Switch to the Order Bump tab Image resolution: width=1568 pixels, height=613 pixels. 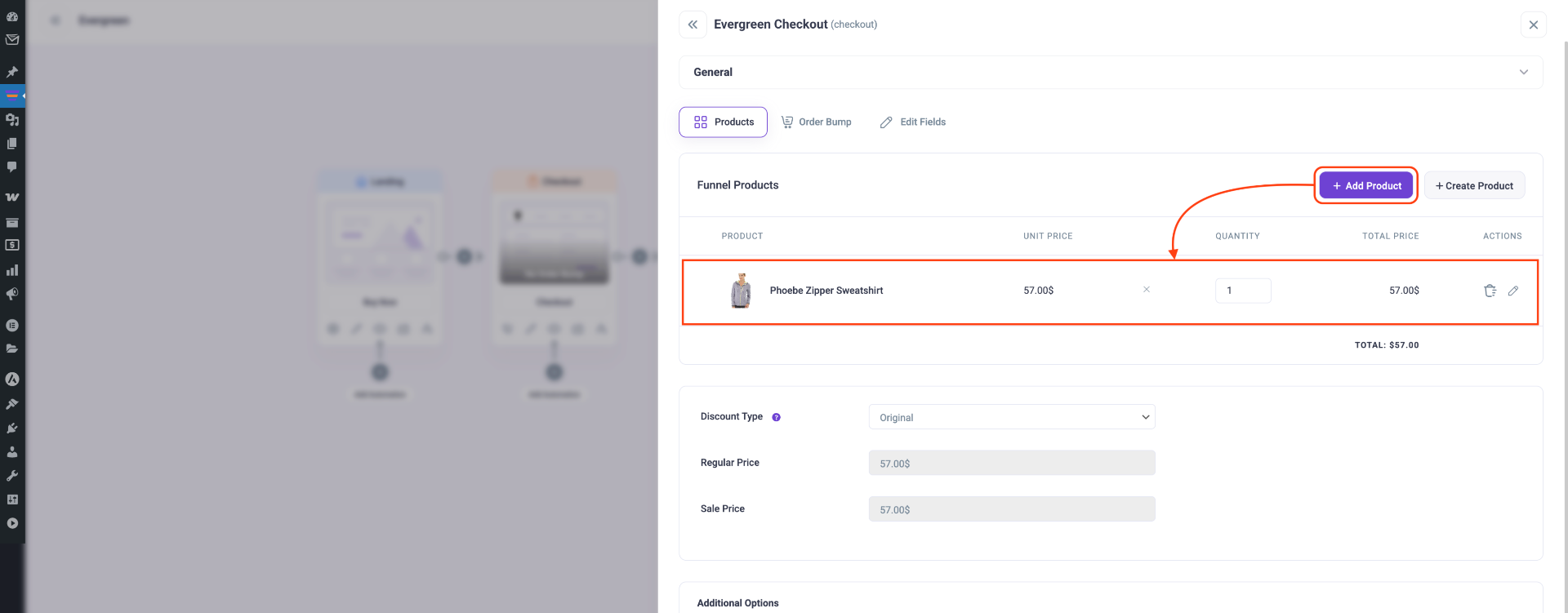[x=816, y=122]
